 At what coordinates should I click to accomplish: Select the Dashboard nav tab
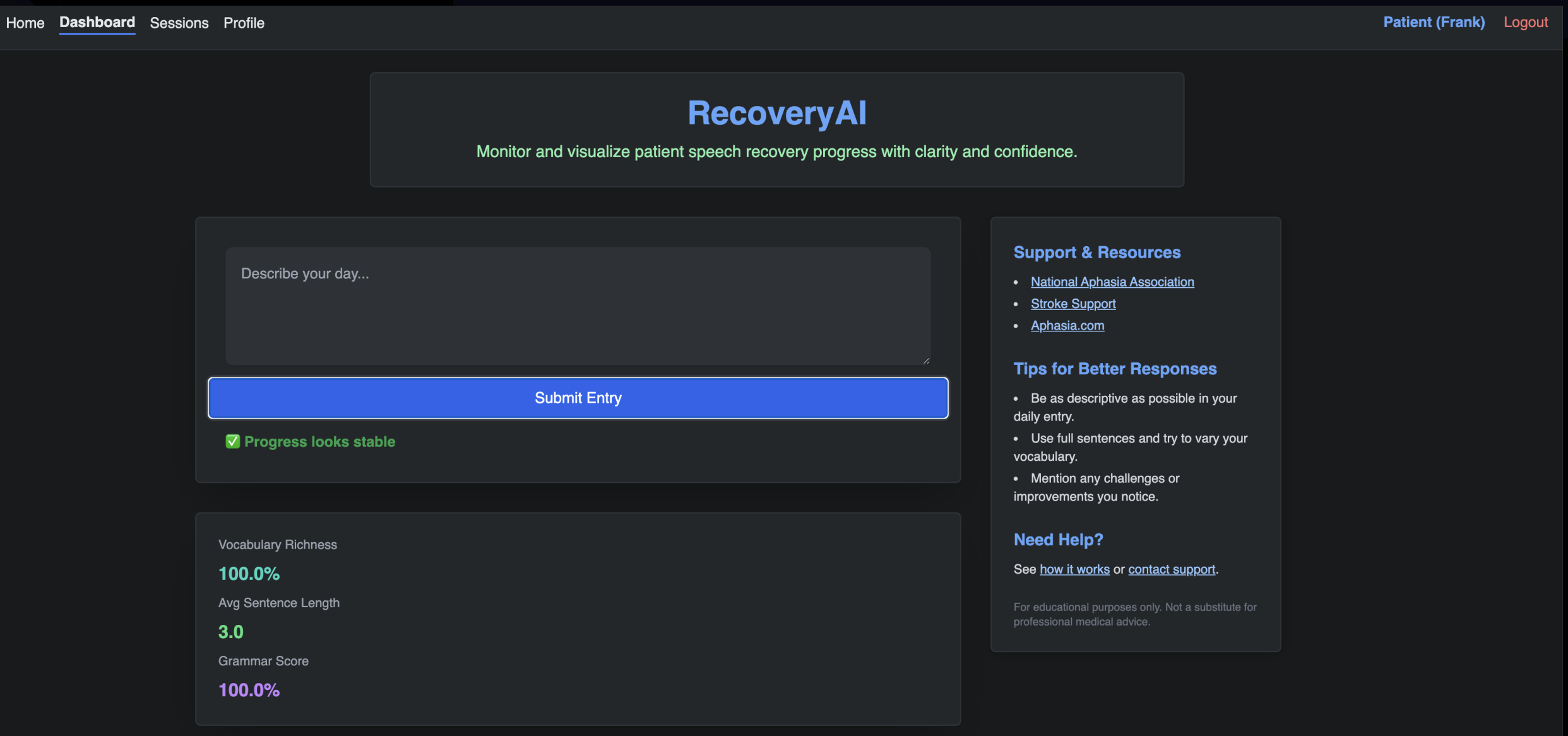[x=97, y=23]
